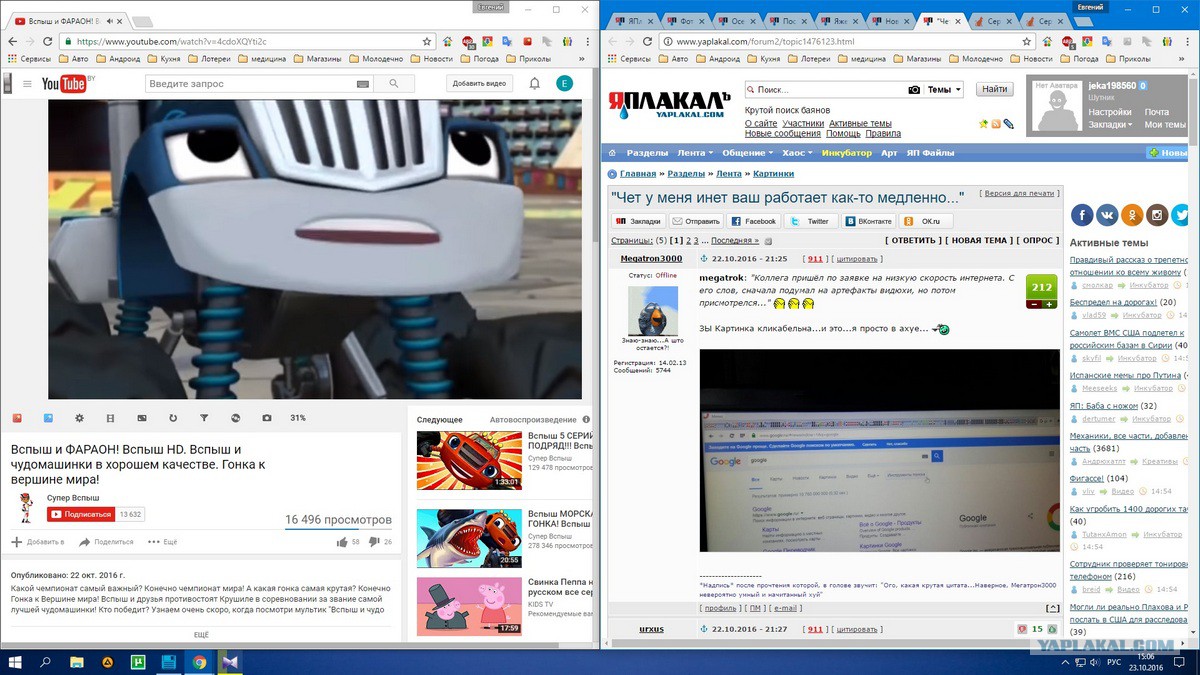Click the Подписаться subscribe button
This screenshot has height=675, width=1200.
(x=80, y=514)
